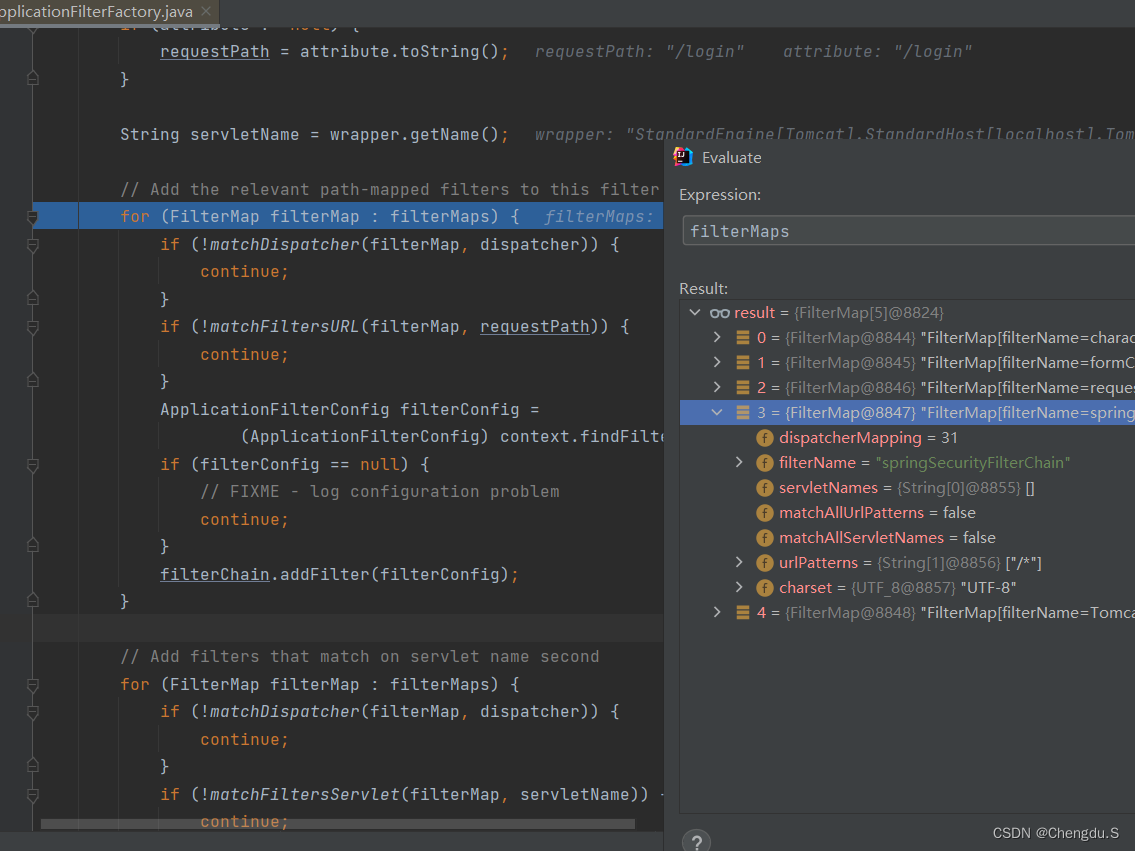Image resolution: width=1135 pixels, height=851 pixels.
Task: Expand the urlPatterns field node
Action: 739,562
